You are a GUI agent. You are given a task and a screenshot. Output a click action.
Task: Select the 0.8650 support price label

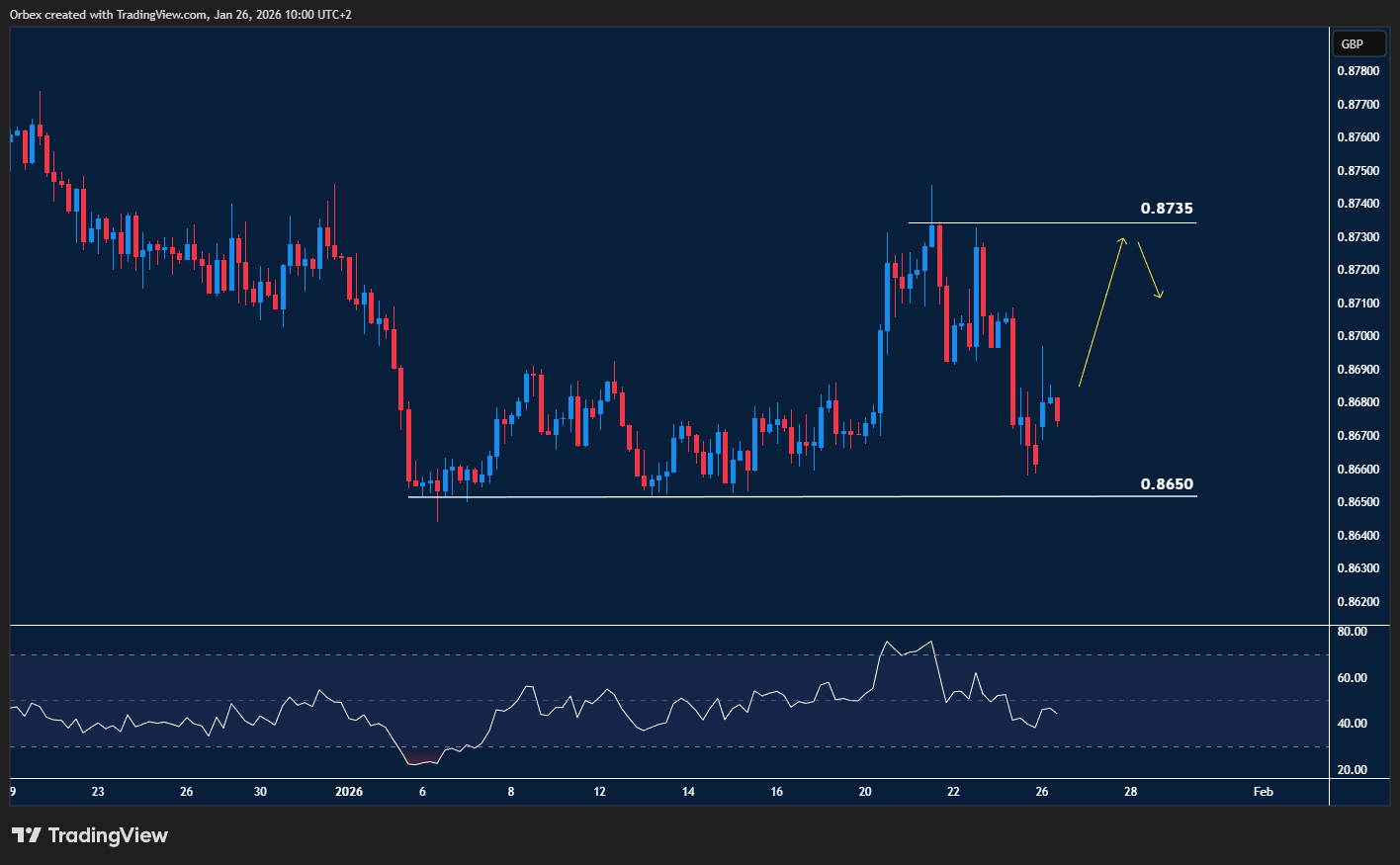tap(1168, 483)
